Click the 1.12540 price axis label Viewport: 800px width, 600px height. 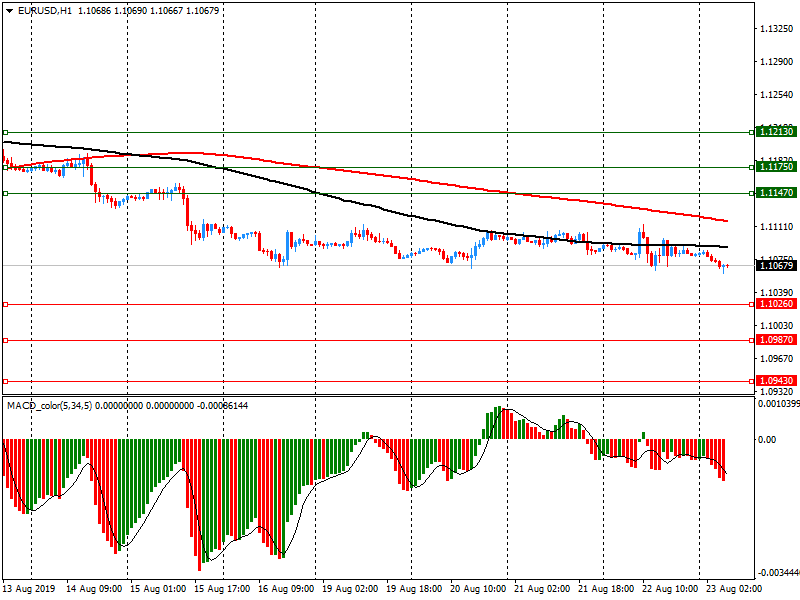(x=777, y=95)
